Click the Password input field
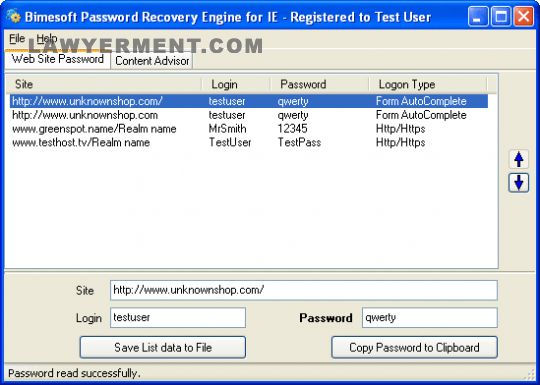Screen dimensions: 540x385 click(430, 318)
